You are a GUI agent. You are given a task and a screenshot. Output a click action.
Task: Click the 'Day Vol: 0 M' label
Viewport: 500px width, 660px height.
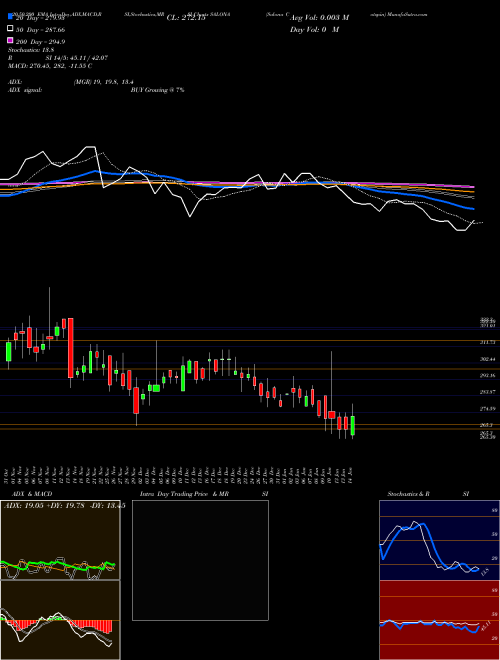pyautogui.click(x=314, y=30)
